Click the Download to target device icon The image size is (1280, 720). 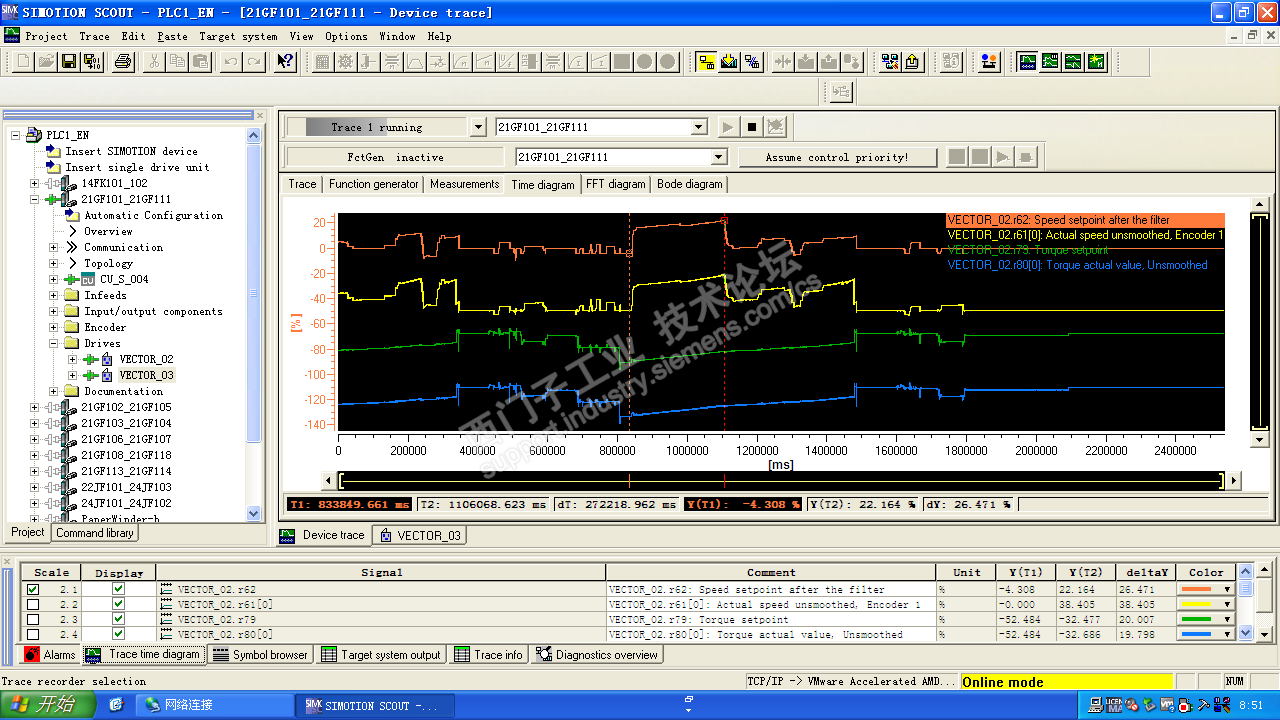(729, 62)
